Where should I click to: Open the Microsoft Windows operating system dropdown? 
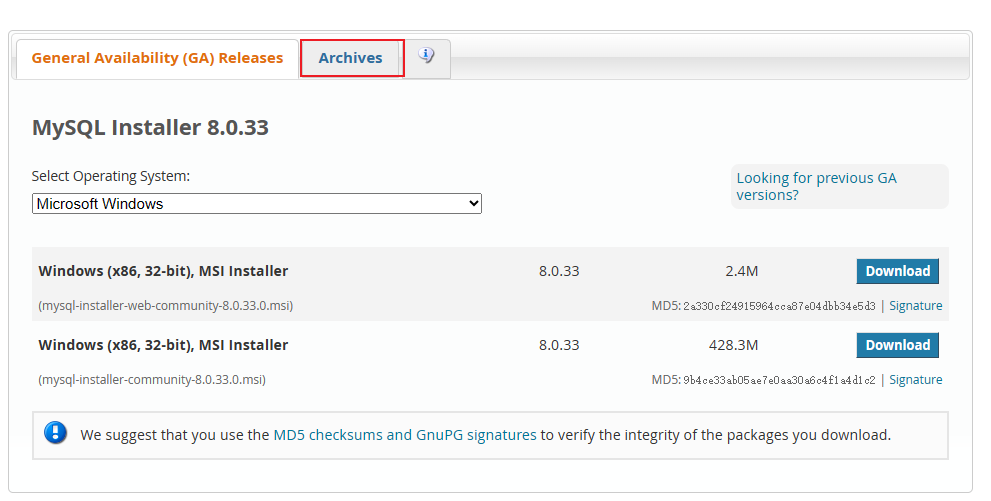[x=256, y=204]
